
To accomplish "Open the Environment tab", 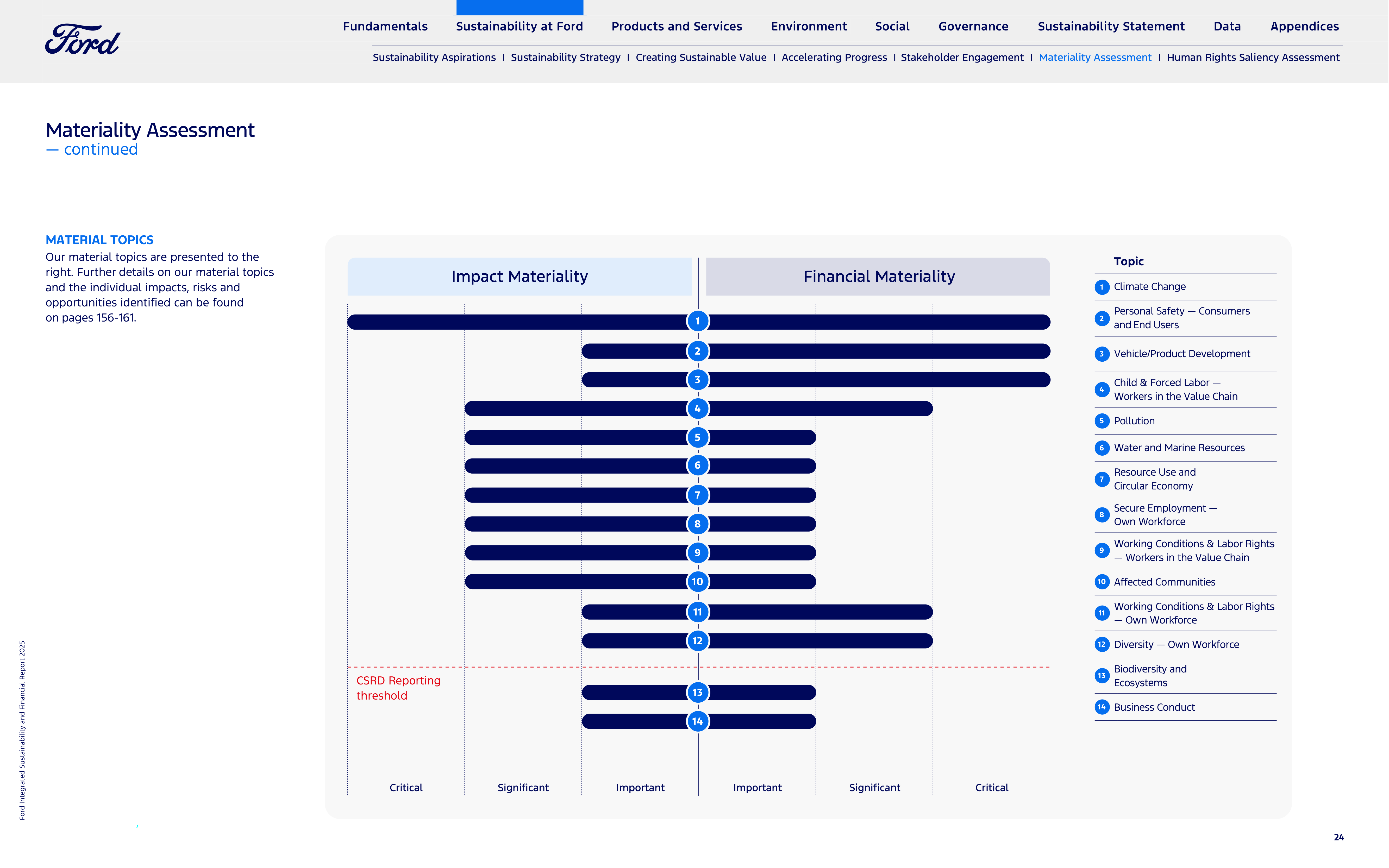I will pos(809,26).
